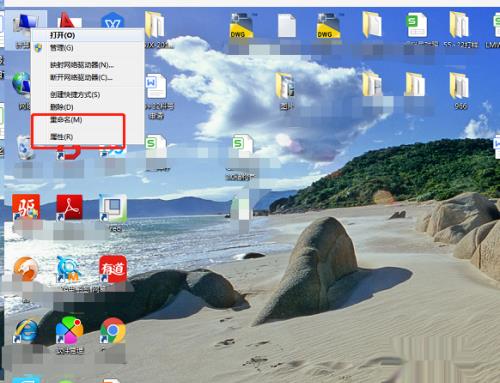The image size is (500, 383).
Task: Select the Google Chrome shortcut
Action: (x=113, y=331)
